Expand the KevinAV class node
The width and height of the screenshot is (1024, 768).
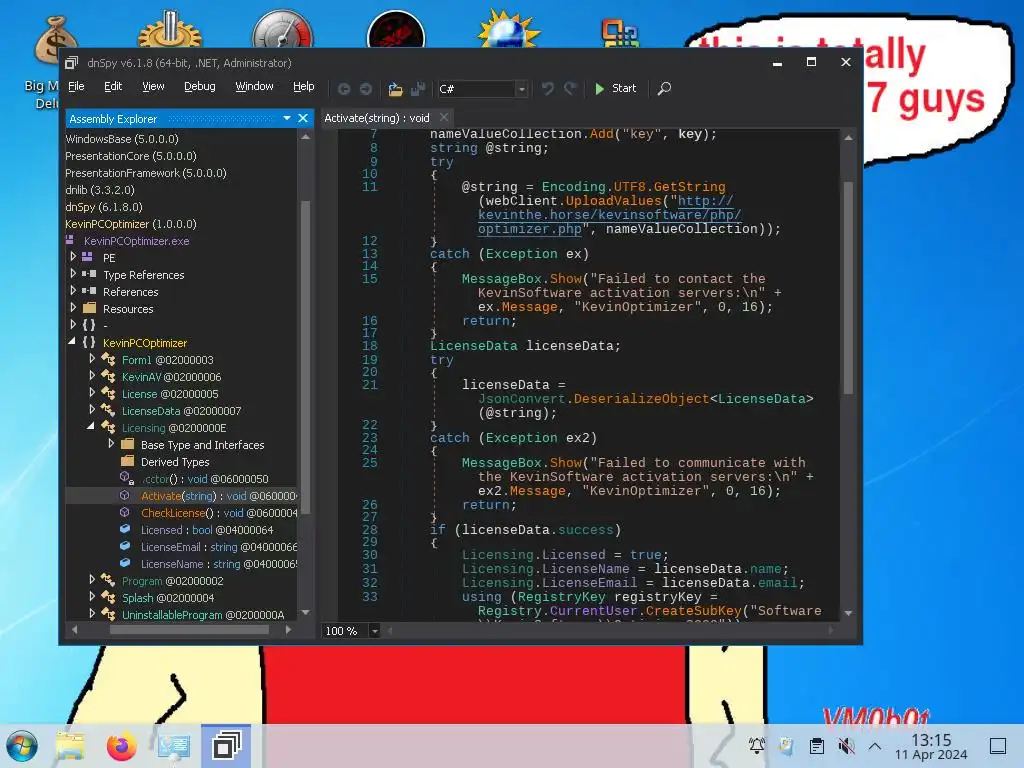point(92,376)
